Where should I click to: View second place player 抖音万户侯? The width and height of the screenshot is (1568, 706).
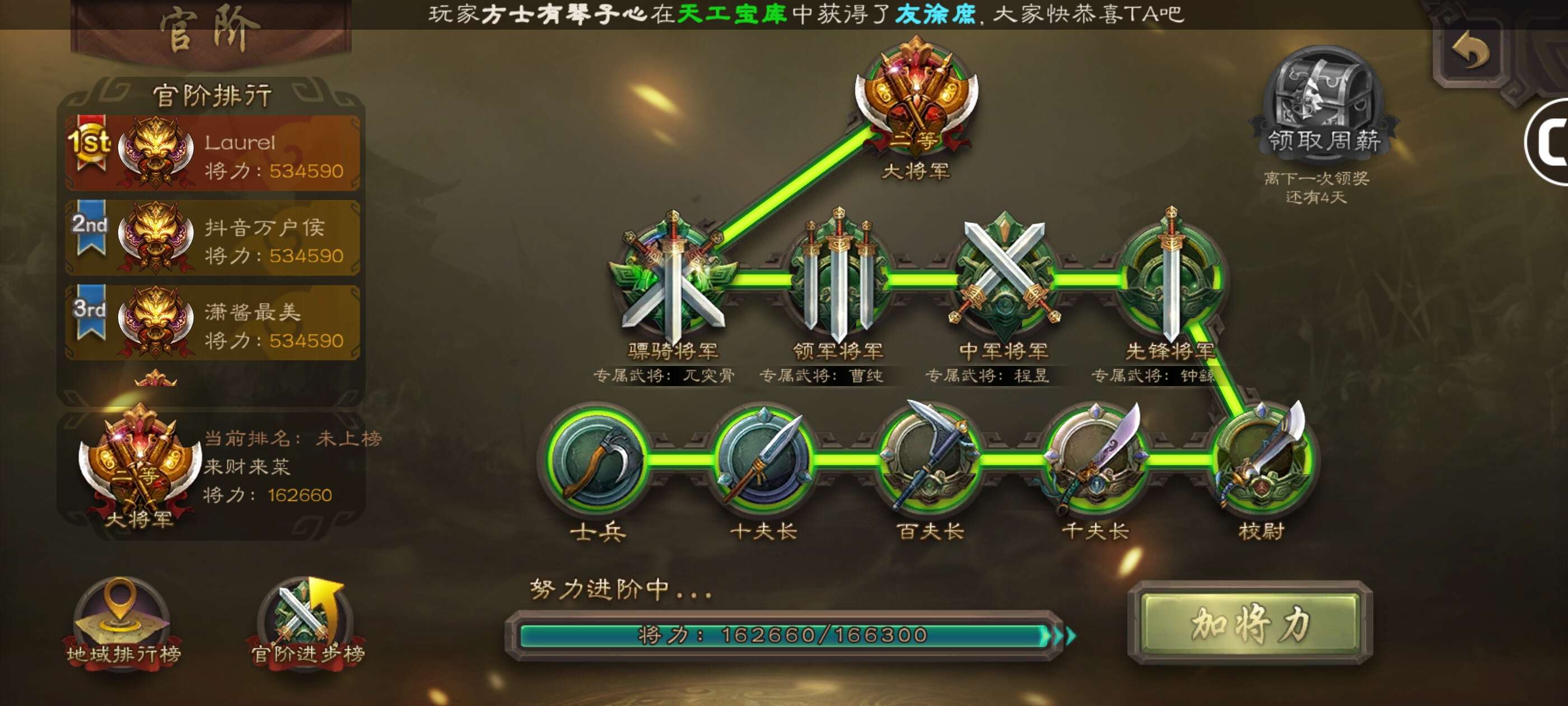[212, 238]
